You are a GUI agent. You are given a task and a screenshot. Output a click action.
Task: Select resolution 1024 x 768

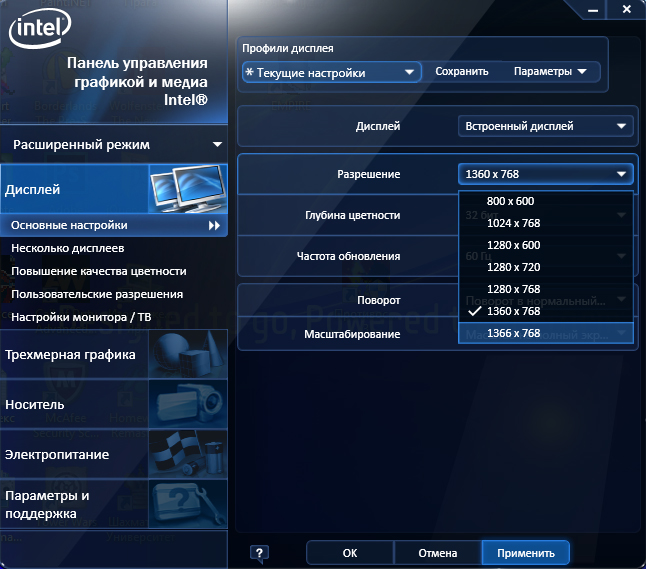[x=545, y=223]
